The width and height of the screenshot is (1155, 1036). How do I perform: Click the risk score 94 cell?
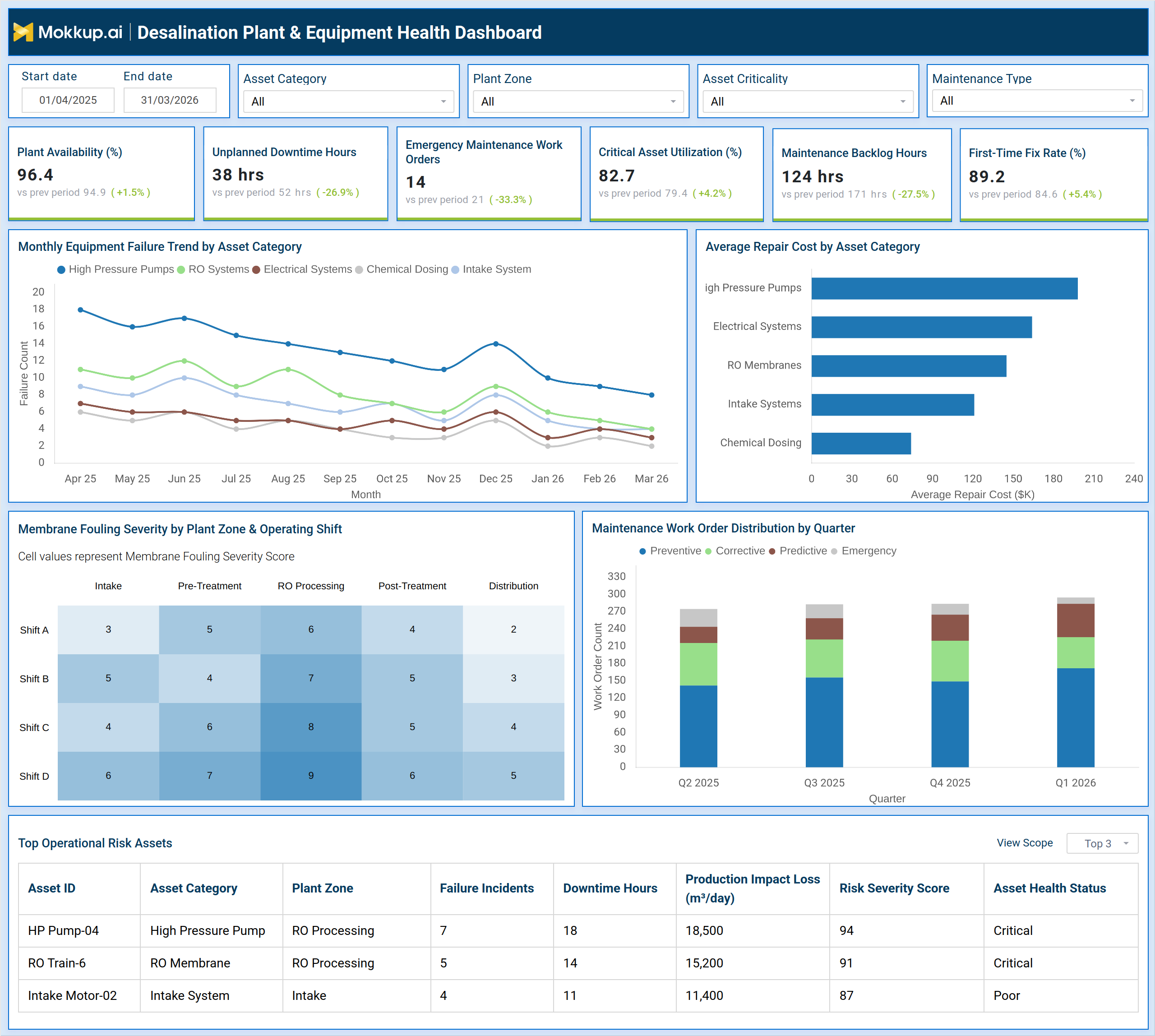(x=907, y=931)
